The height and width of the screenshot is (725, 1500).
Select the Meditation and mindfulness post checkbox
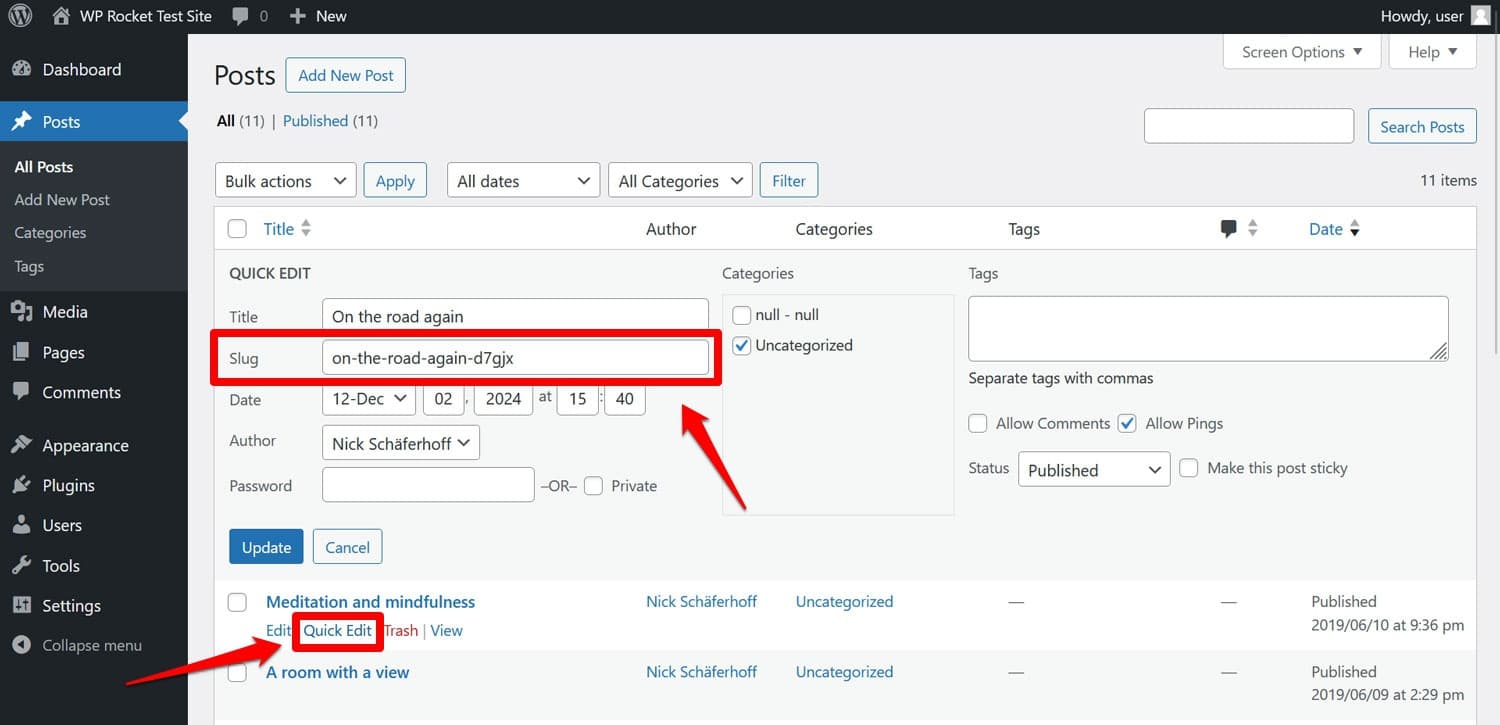237,602
